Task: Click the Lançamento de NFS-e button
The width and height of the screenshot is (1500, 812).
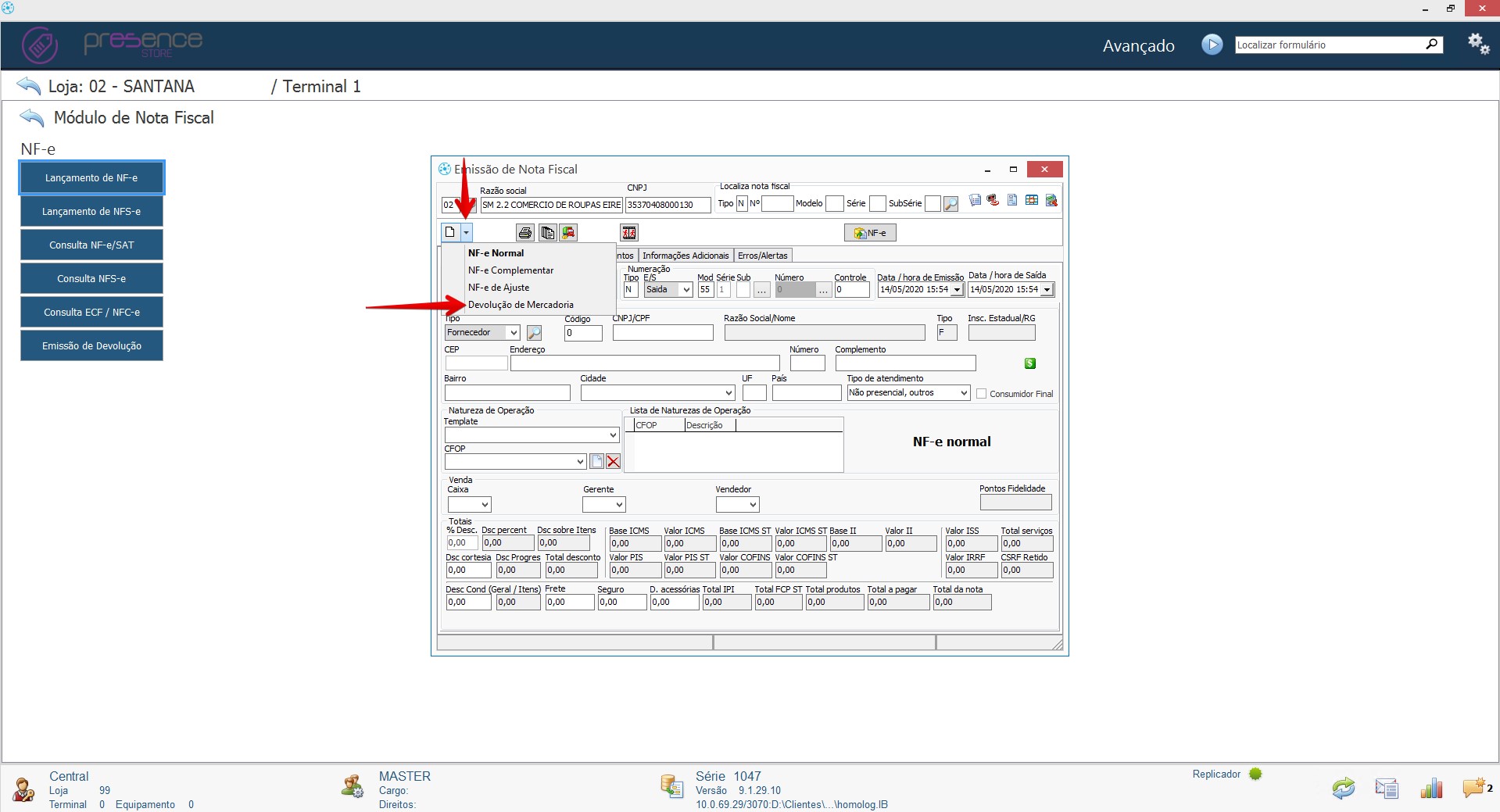Action: [x=91, y=212]
